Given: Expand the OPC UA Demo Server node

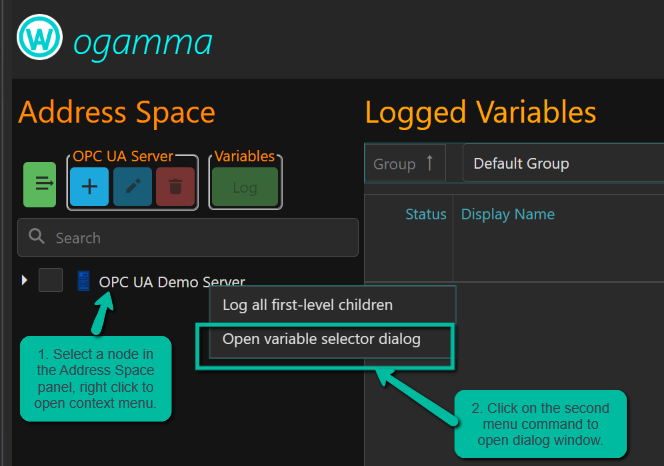Looking at the screenshot, I should pos(25,281).
